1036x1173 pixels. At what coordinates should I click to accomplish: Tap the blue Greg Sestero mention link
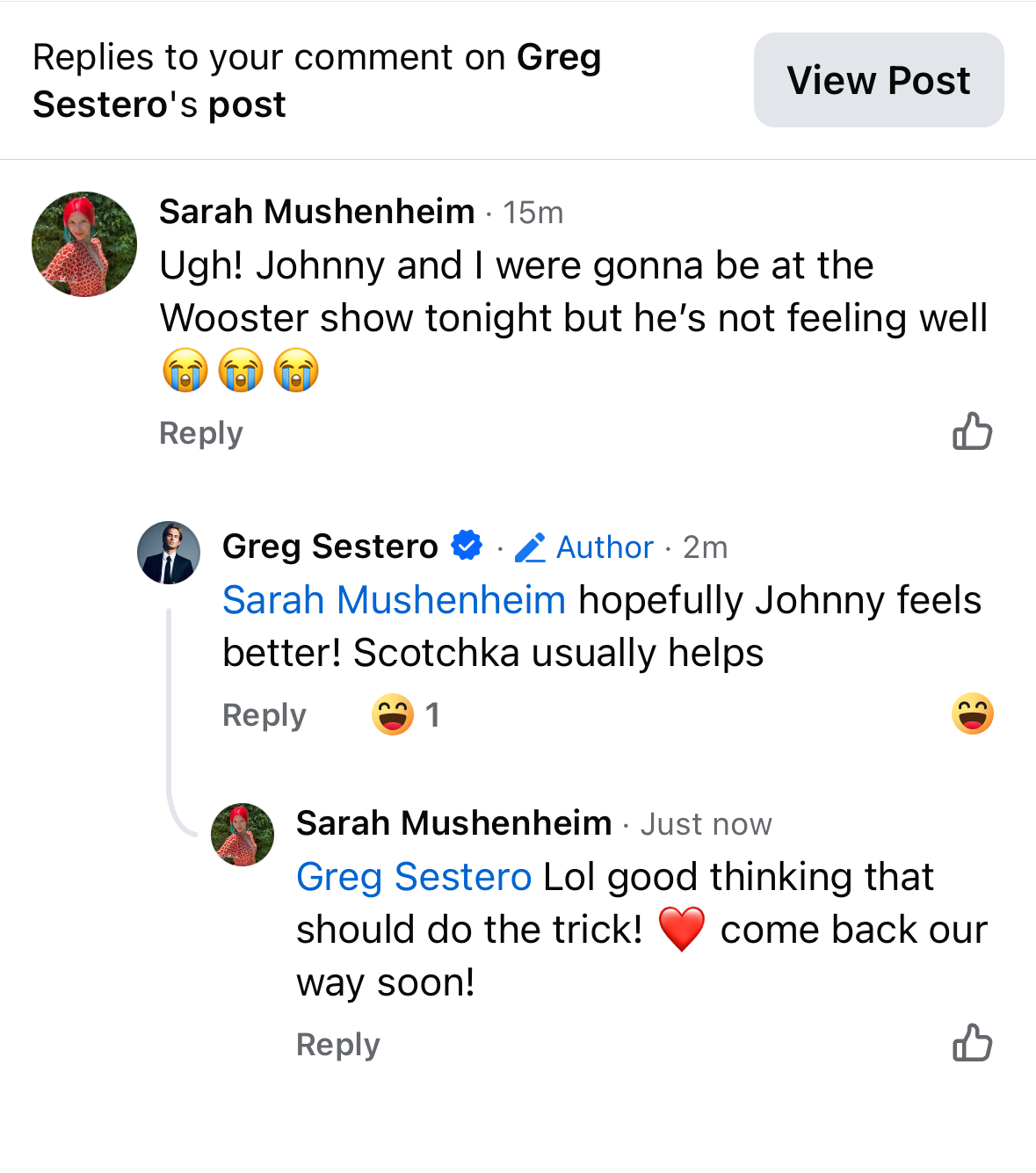pos(414,877)
